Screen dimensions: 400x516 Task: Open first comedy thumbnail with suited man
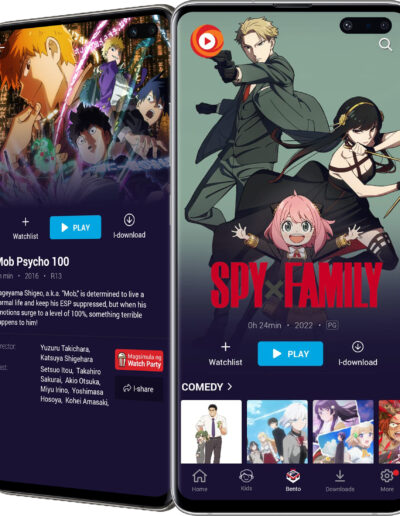point(211,432)
